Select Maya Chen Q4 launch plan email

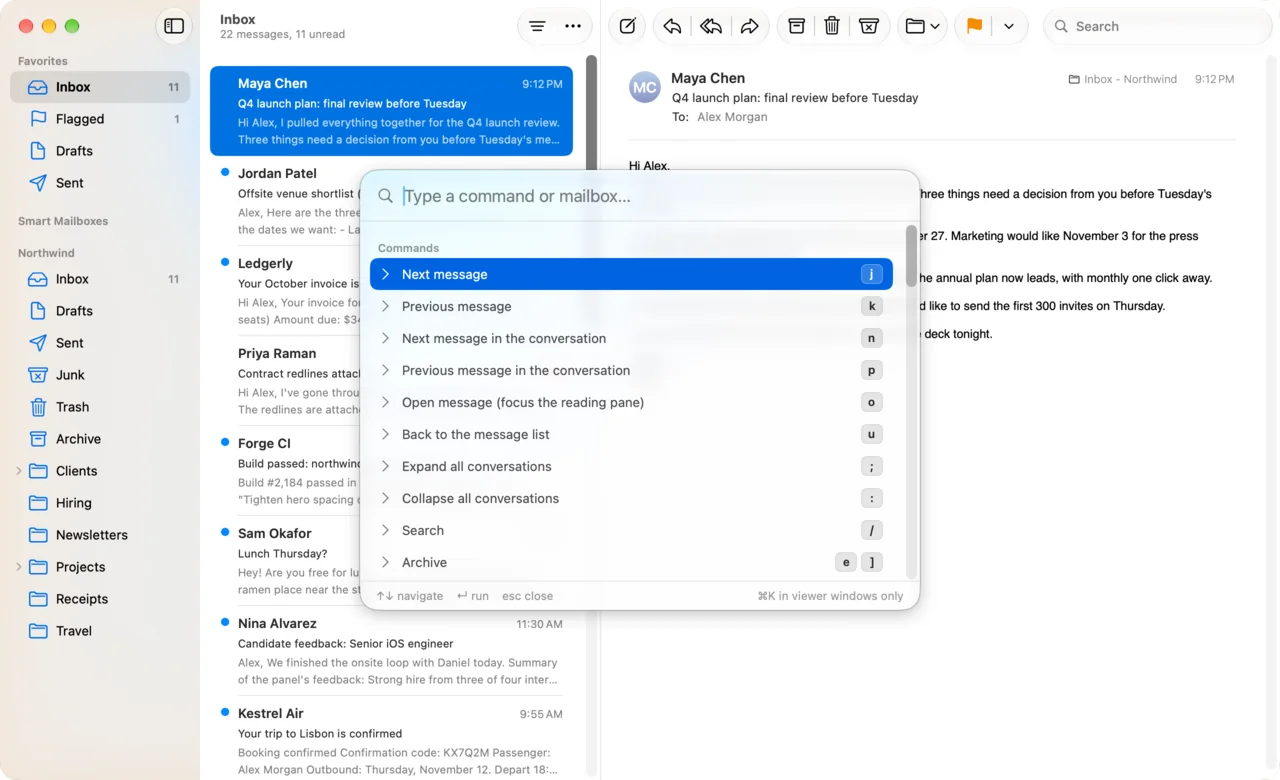391,111
